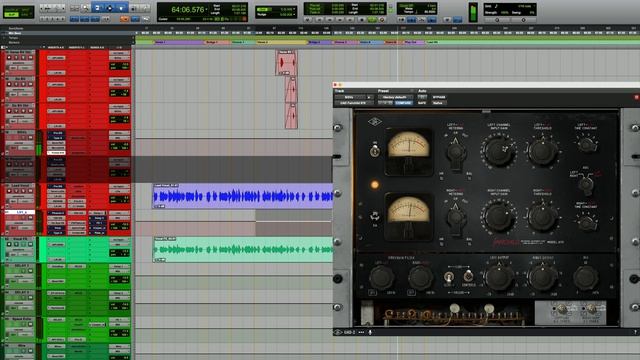Viewport: 640px width, 360px height.
Task: Open the BGVs track selector in plug-in header
Action: [351, 97]
